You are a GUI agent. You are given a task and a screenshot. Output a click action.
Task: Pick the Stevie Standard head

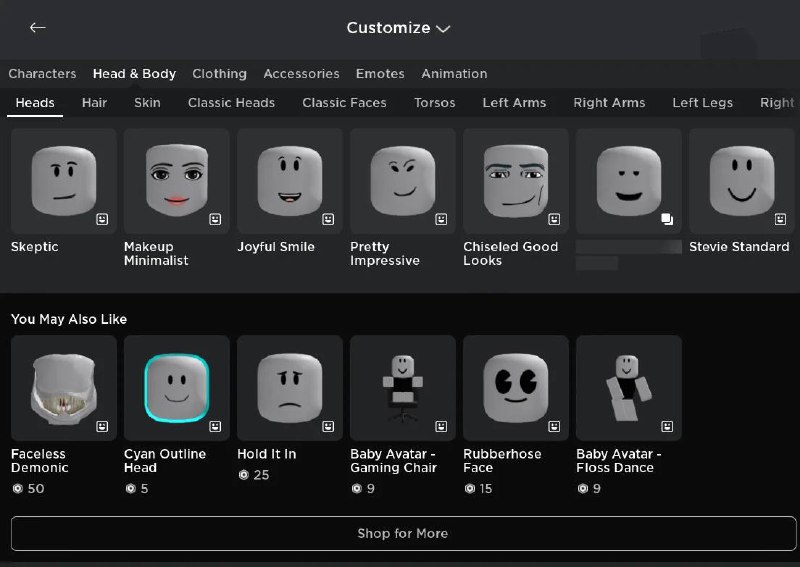(741, 181)
